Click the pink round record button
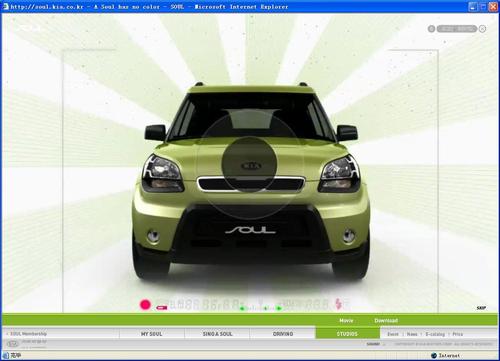Image resolution: width=500 pixels, height=361 pixels. (145, 305)
